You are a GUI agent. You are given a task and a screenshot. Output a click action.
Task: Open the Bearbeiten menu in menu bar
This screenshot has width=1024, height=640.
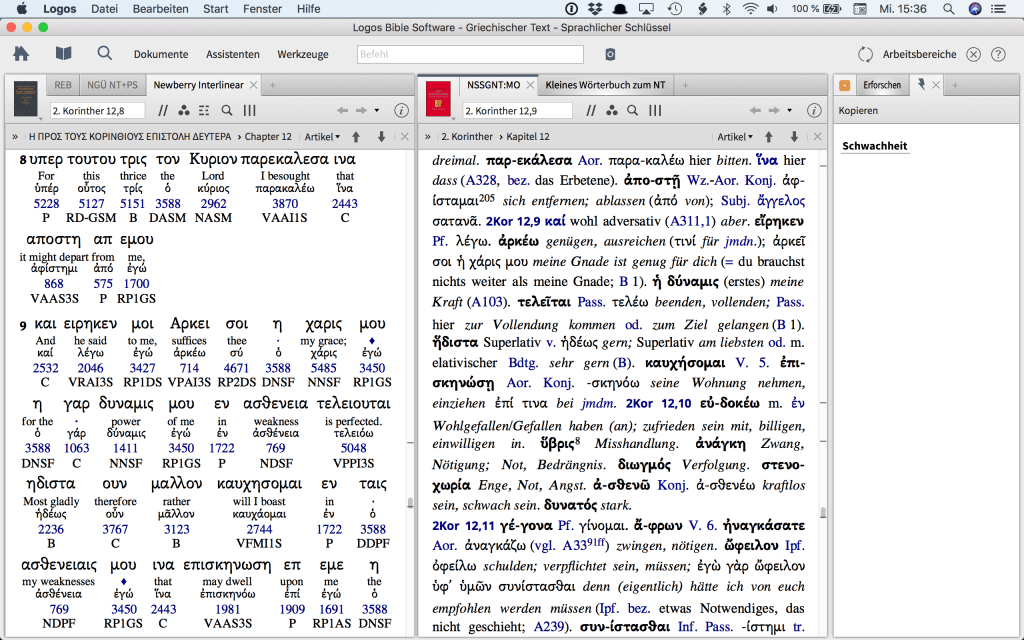click(x=159, y=8)
